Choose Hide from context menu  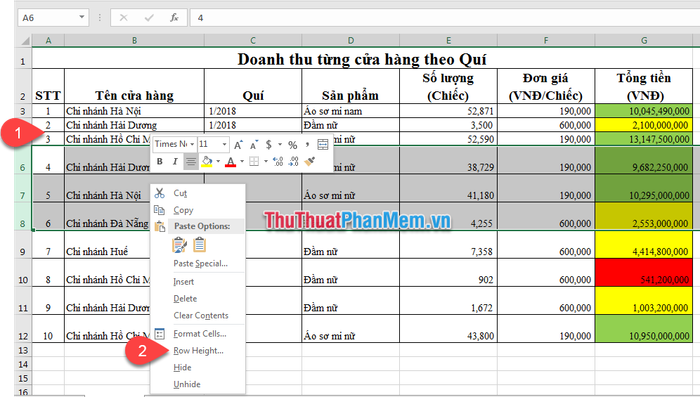198,368
